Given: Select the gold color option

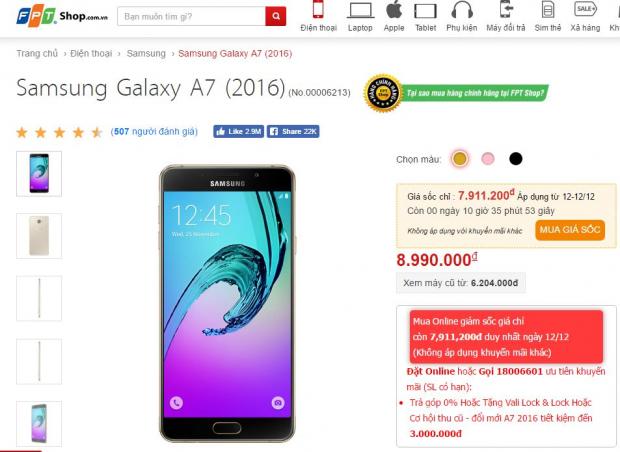Looking at the screenshot, I should click(459, 159).
